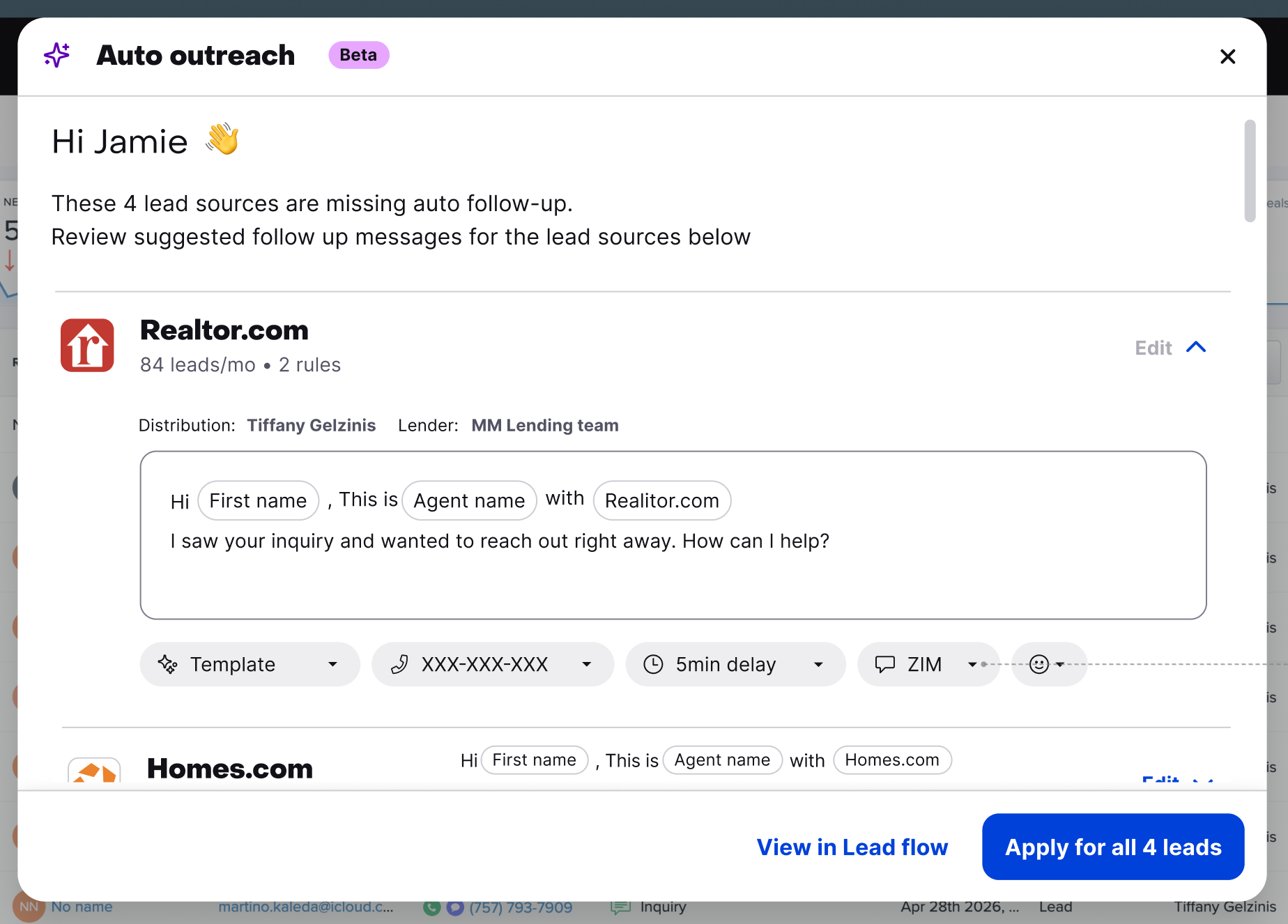Click the Realitor.com tag in message
Viewport: 1288px width, 924px height.
point(661,500)
